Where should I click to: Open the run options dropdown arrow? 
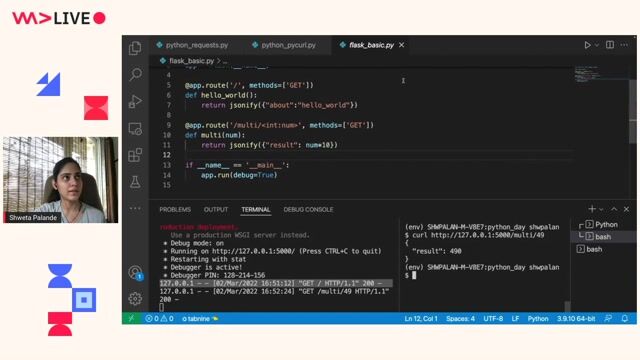pyautogui.click(x=597, y=45)
